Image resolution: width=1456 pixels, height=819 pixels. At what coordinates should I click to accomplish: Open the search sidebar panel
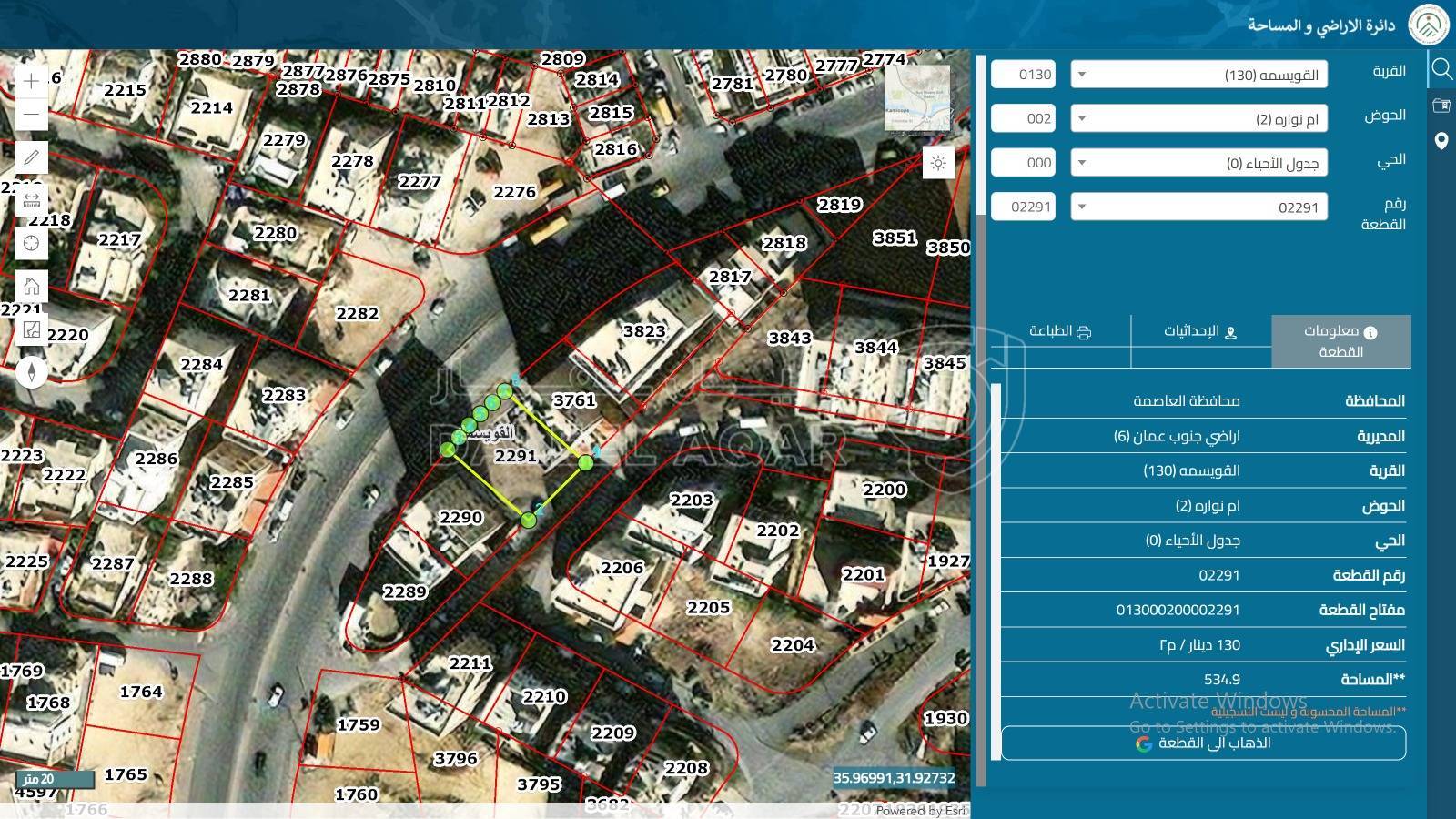[x=1441, y=69]
